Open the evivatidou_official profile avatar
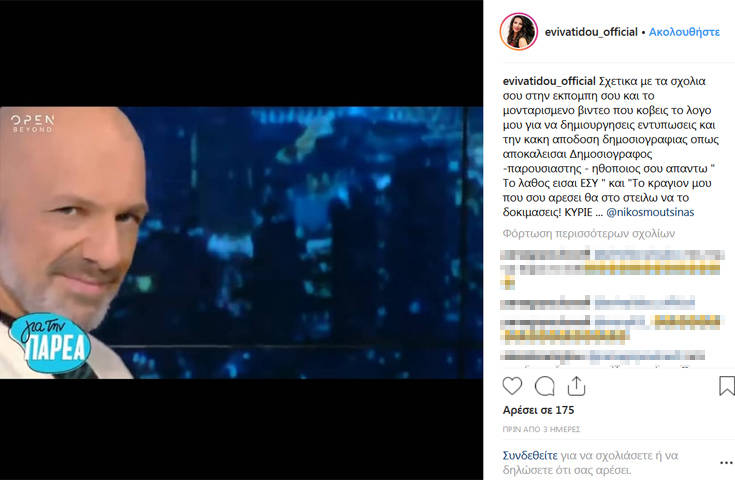Screen dimensions: 735x480 tap(518, 31)
